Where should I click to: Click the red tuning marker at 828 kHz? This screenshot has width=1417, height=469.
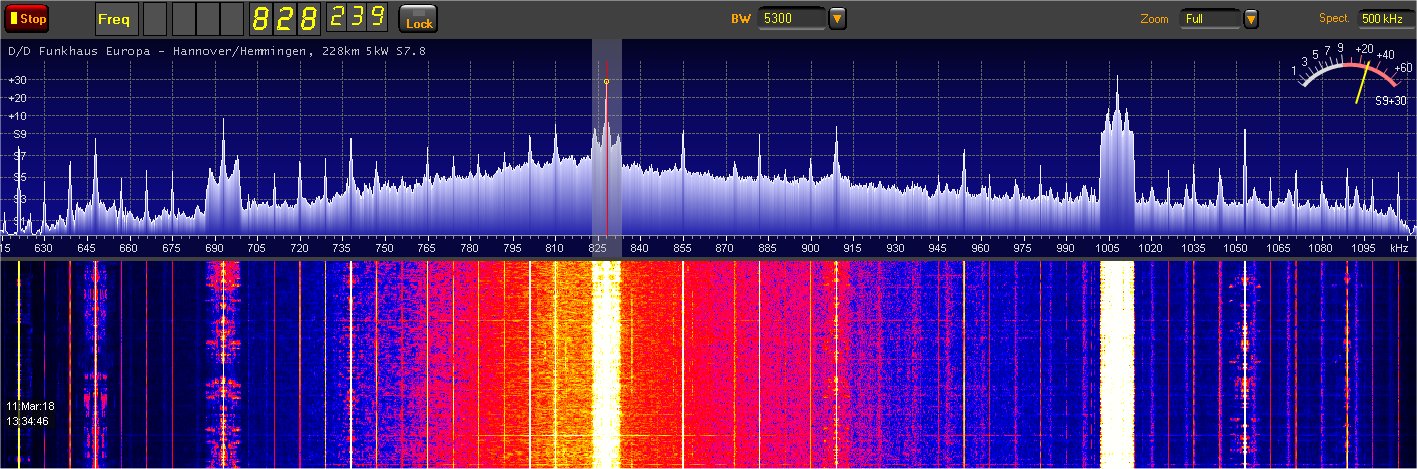(x=606, y=150)
